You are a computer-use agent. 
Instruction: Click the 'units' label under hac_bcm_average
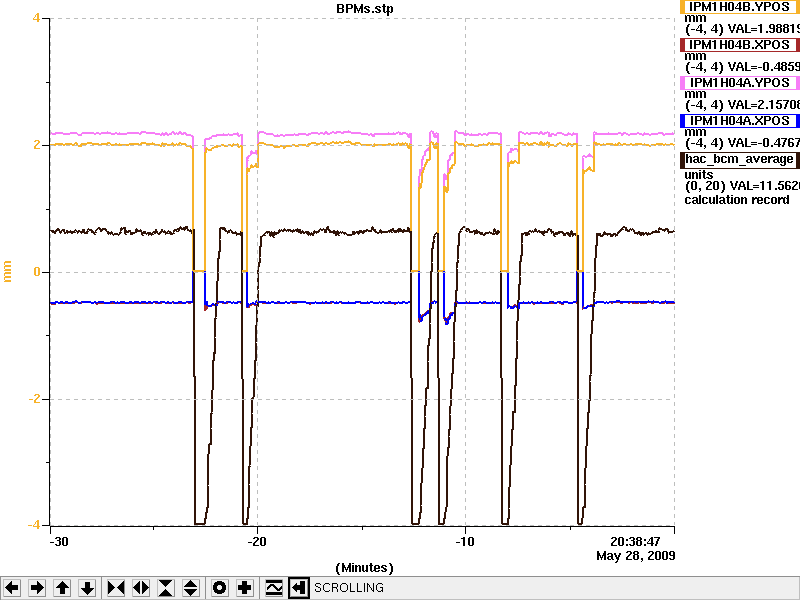click(698, 174)
